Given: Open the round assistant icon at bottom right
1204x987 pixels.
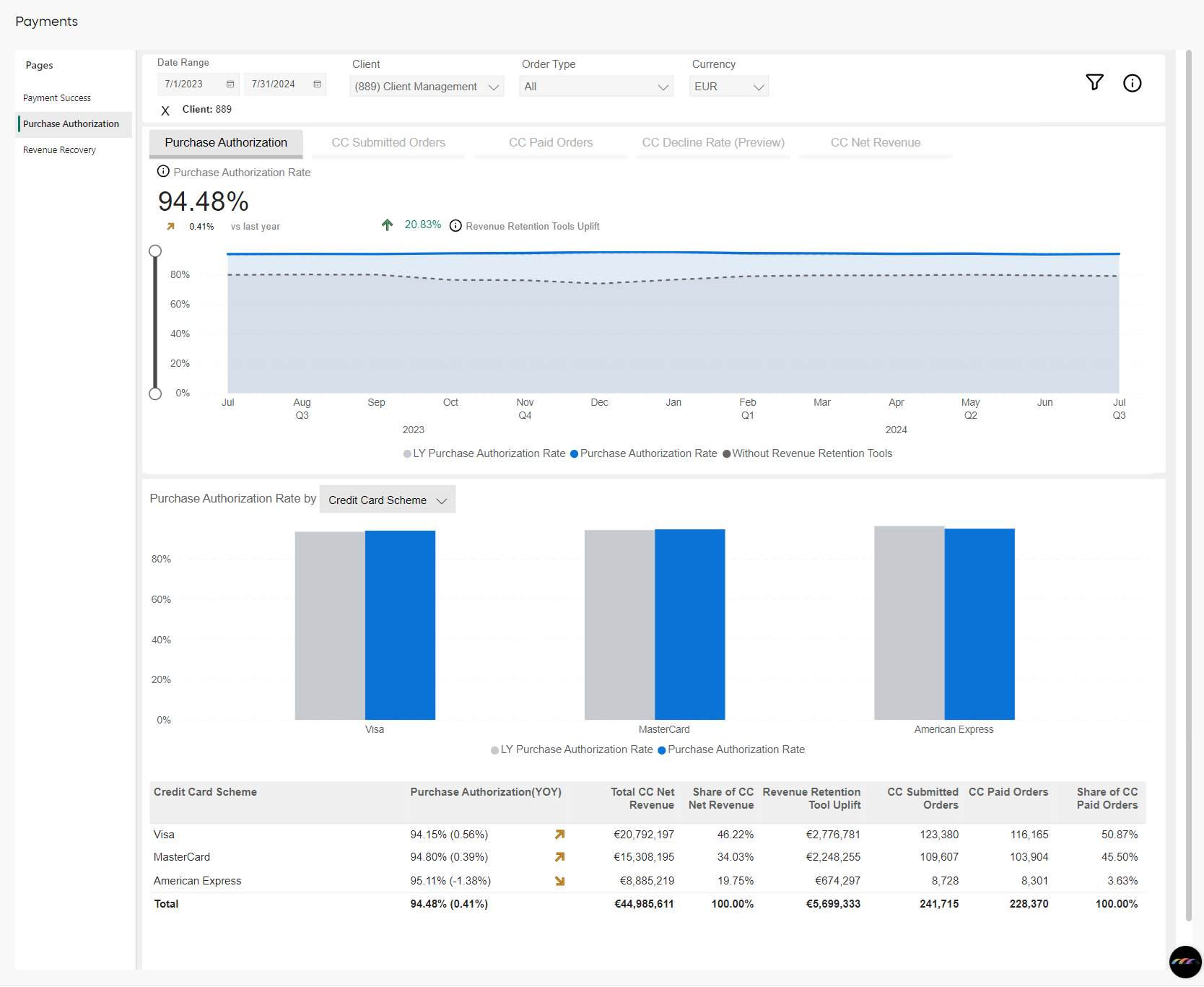Looking at the screenshot, I should pos(1185,962).
